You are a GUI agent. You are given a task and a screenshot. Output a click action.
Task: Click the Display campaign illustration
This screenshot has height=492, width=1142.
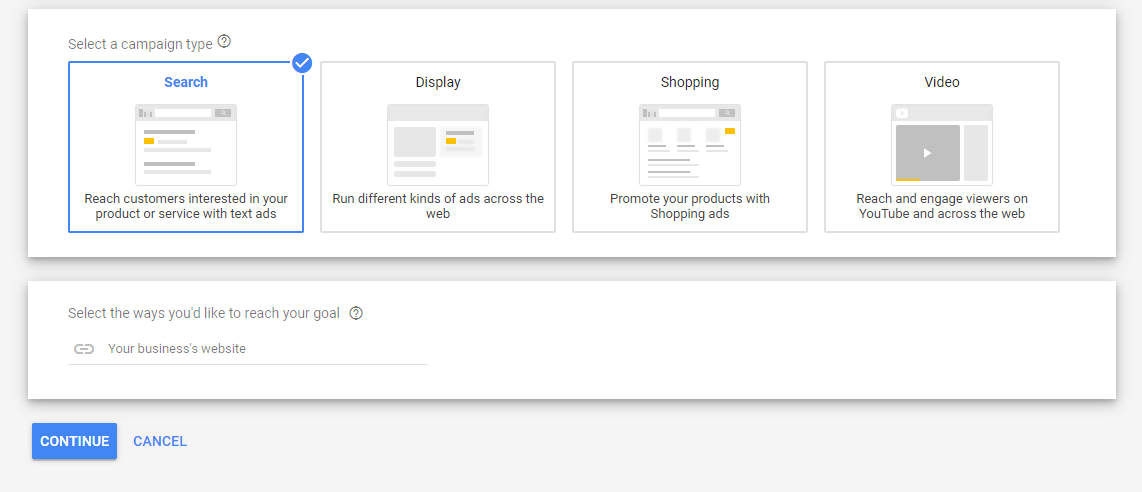[x=438, y=145]
